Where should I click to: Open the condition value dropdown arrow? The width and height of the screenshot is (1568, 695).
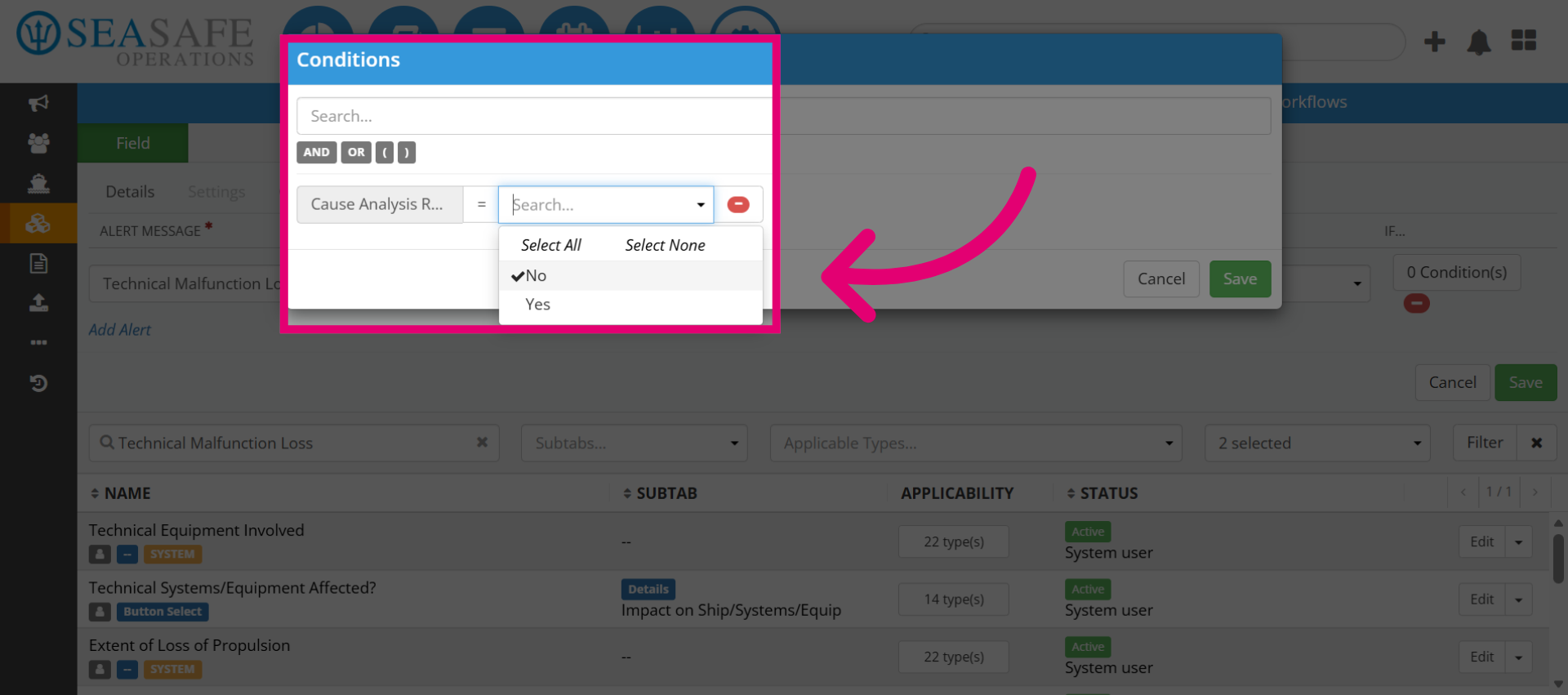(x=701, y=205)
